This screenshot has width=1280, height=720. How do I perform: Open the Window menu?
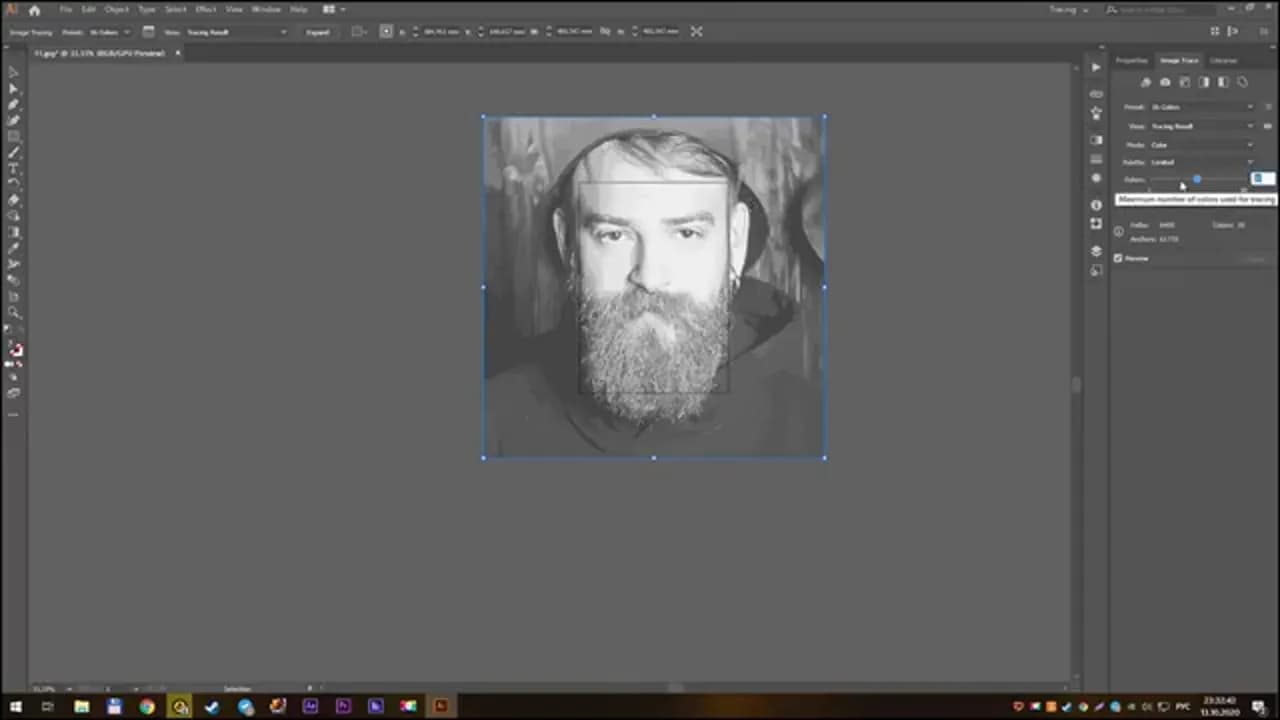point(266,9)
